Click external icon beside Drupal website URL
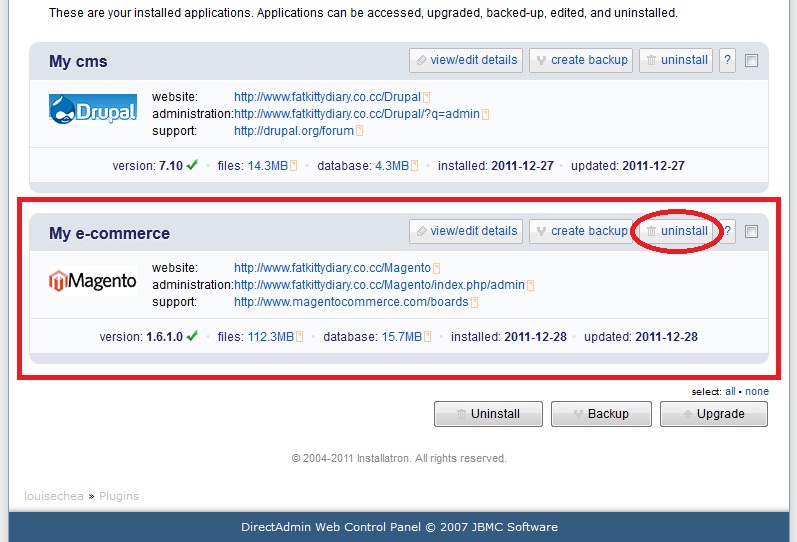The width and height of the screenshot is (797, 542). [x=426, y=97]
